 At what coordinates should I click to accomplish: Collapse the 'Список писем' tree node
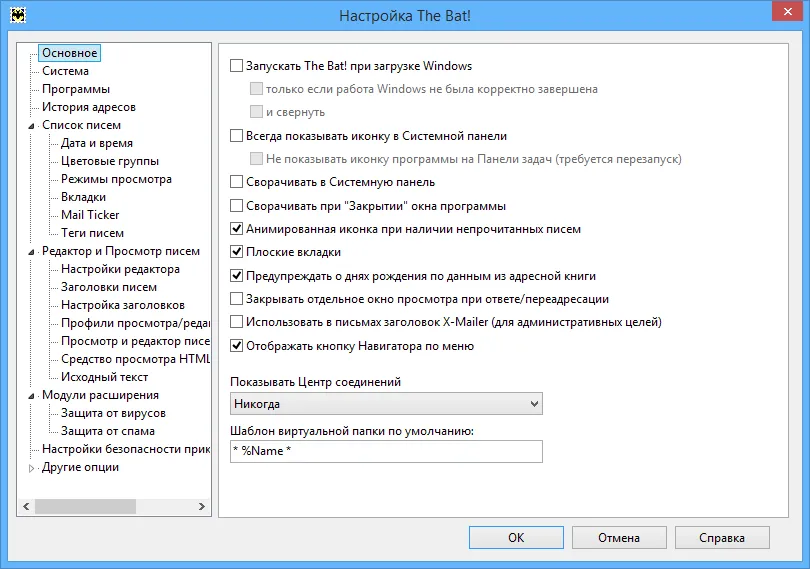pyautogui.click(x=32, y=126)
